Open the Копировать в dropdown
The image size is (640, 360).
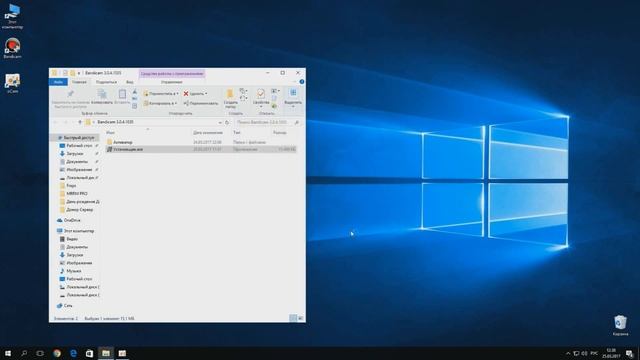click(x=160, y=103)
